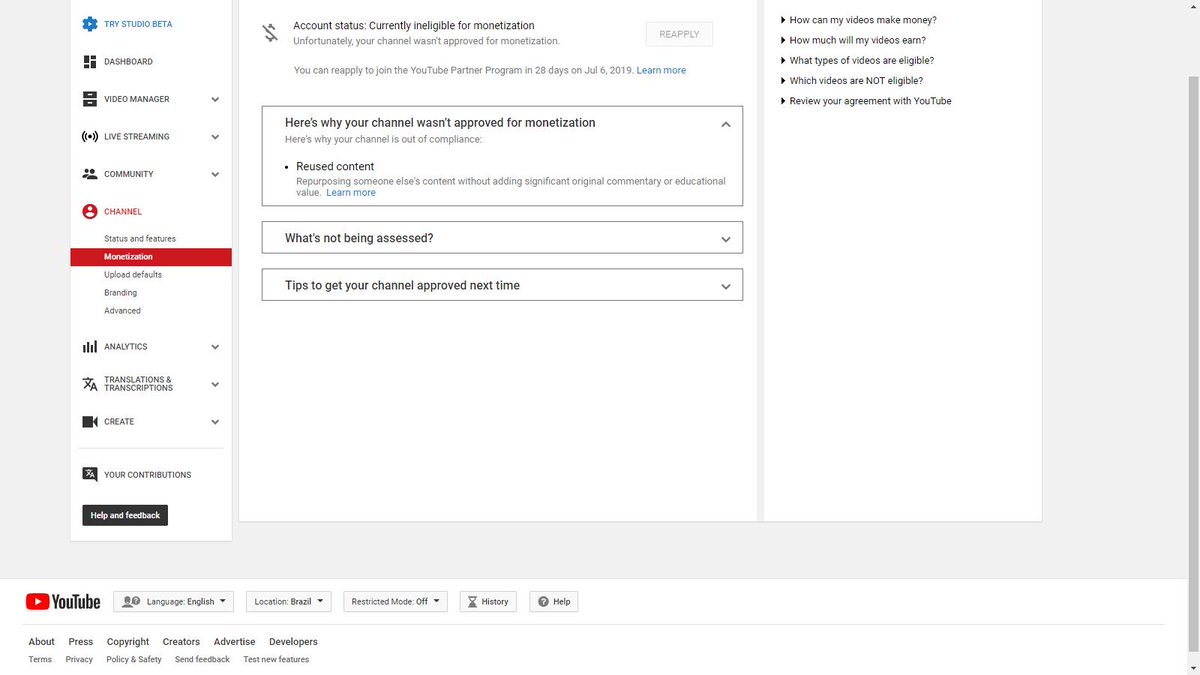Image resolution: width=1200 pixels, height=675 pixels.
Task: Expand 'Review your agreement with YouTube'
Action: pyautogui.click(x=866, y=101)
